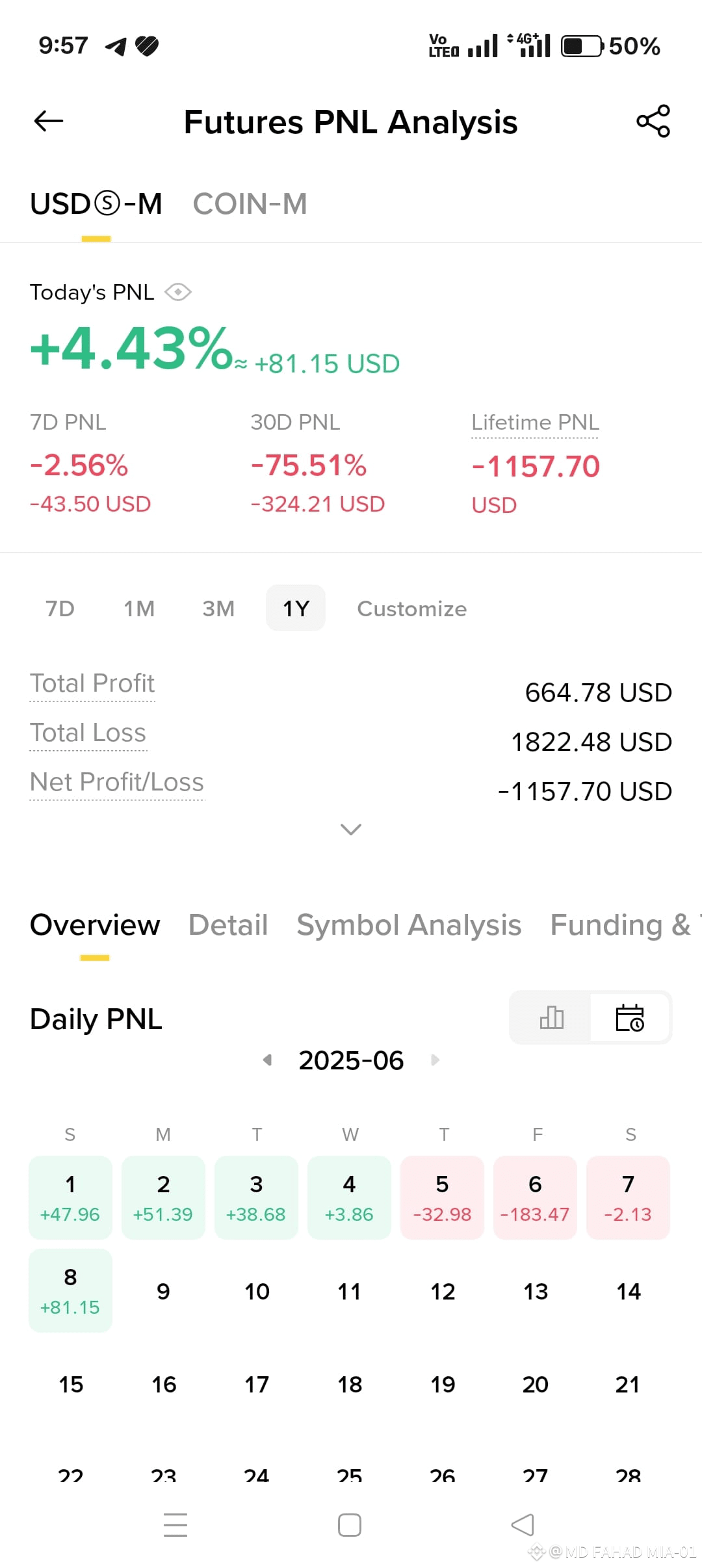
Task: Select June 8 calendar day cell
Action: click(70, 1290)
